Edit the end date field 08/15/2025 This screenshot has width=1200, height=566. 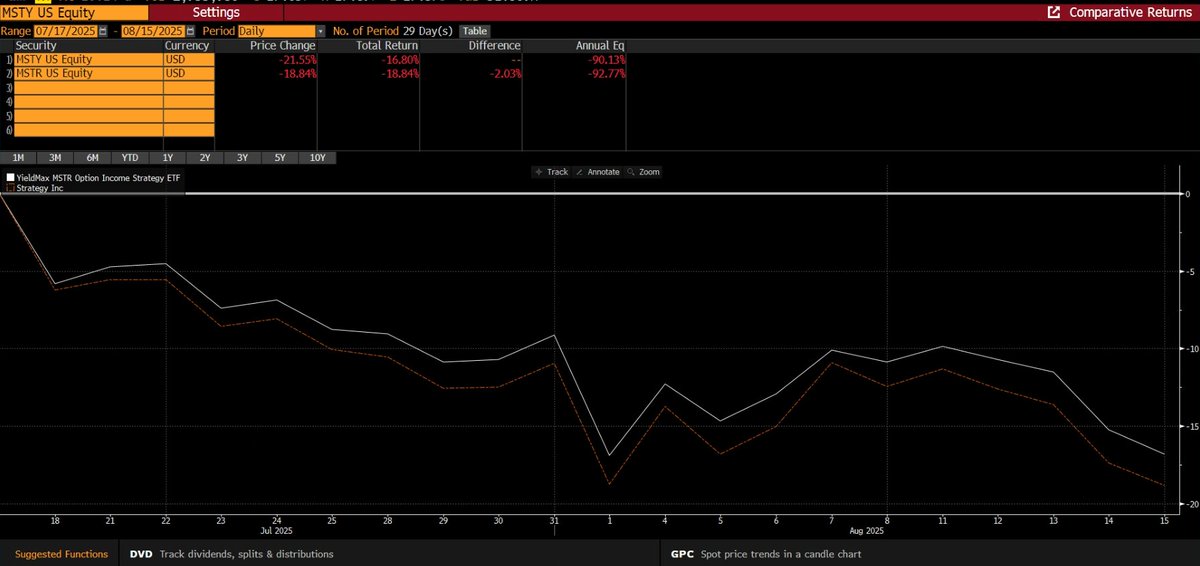151,31
